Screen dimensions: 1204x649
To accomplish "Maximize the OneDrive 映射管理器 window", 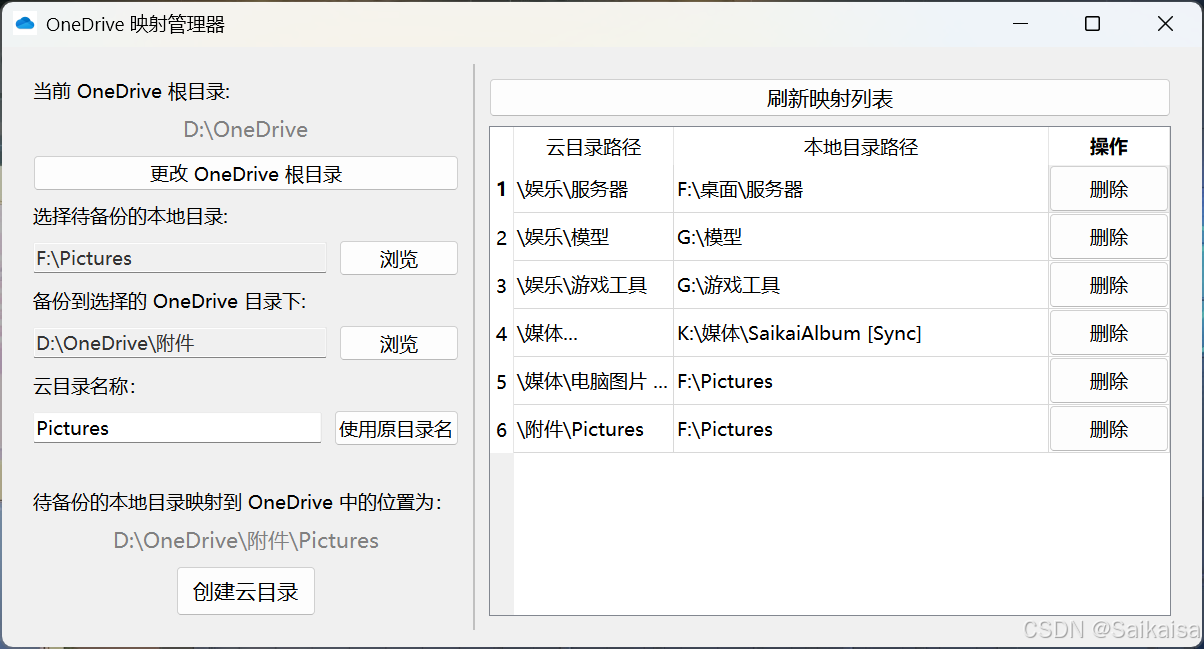I will [x=1092, y=24].
